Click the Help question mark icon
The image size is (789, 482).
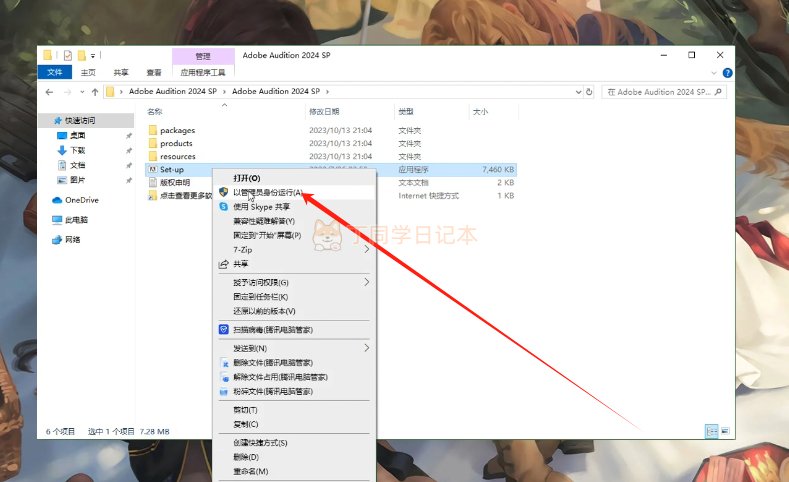click(727, 73)
